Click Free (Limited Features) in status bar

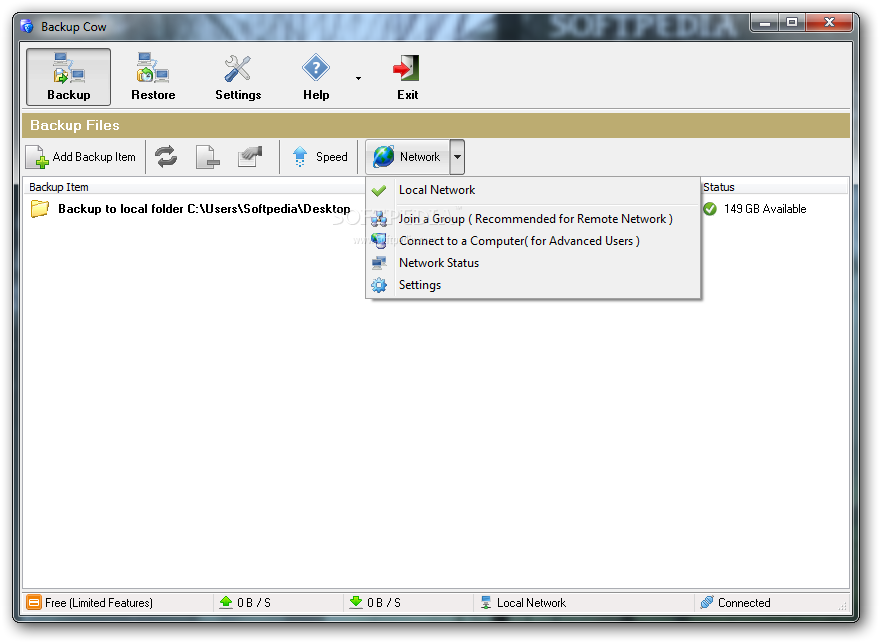[99, 603]
